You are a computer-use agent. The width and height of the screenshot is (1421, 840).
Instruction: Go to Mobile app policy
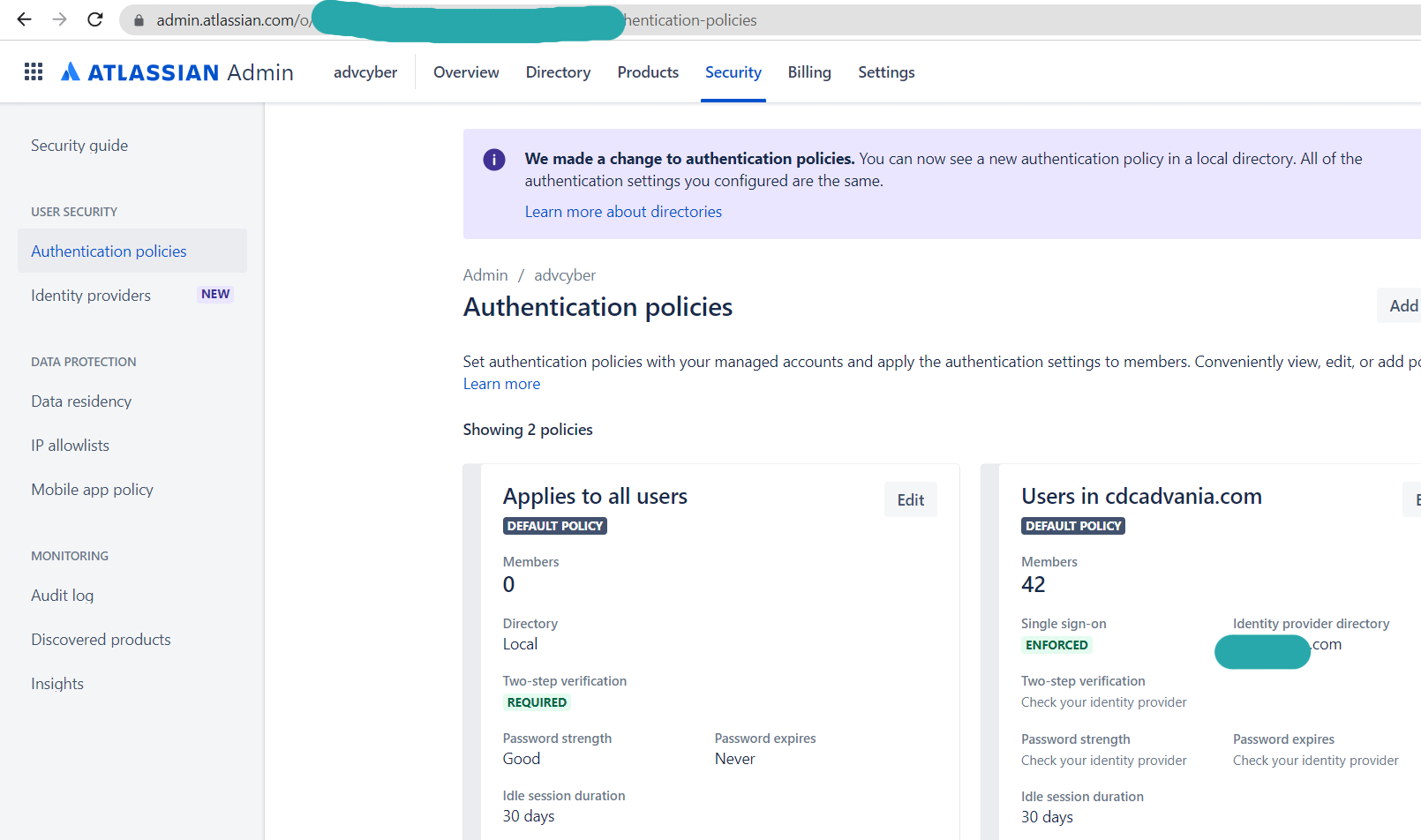click(93, 490)
